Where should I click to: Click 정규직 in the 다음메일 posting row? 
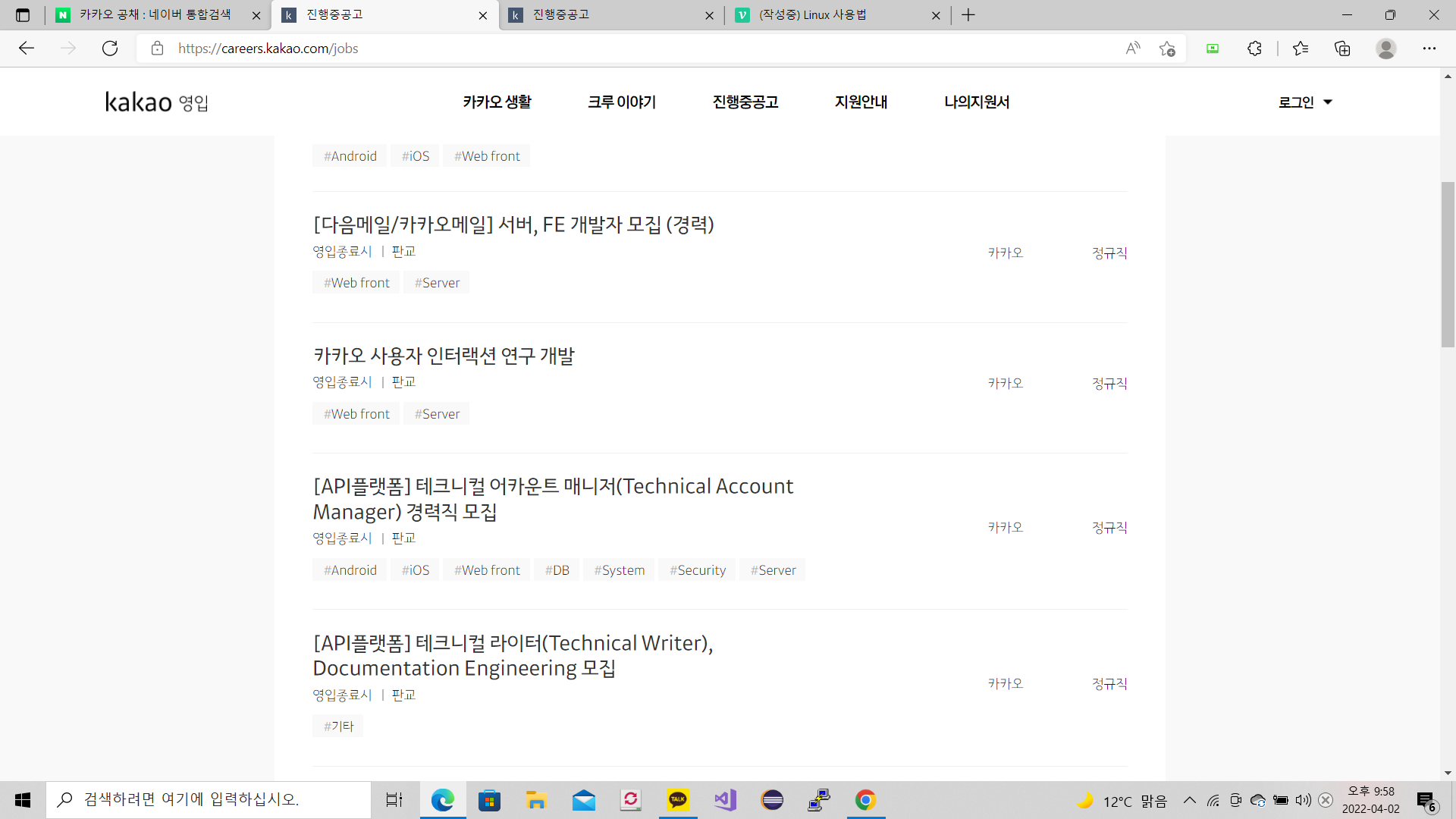[x=1109, y=253]
